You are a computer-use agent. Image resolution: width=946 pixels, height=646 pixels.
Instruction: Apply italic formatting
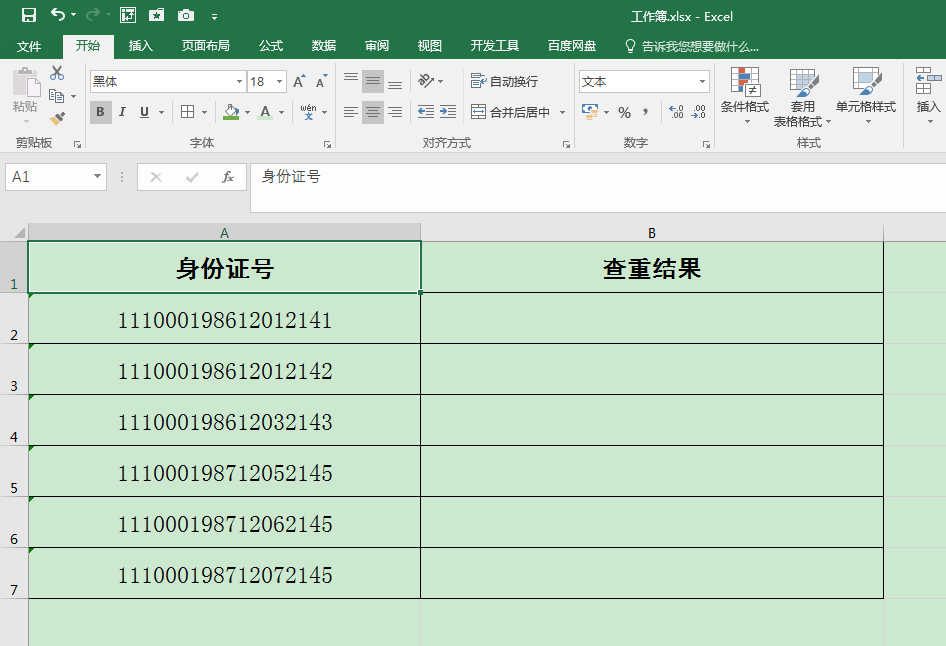122,112
